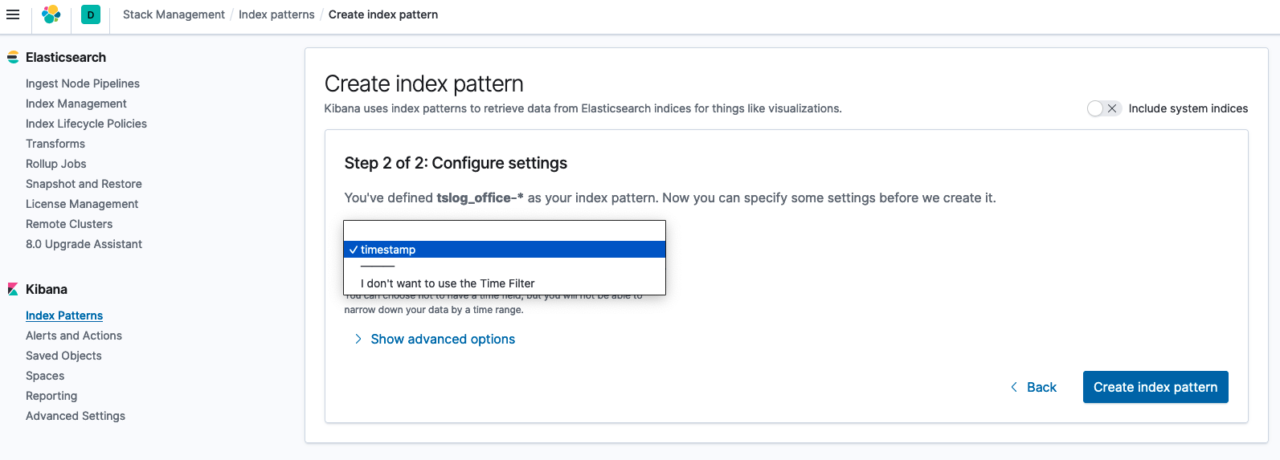This screenshot has width=1280, height=460.
Task: Click the chevron next to Show advanced options
Action: [x=358, y=339]
